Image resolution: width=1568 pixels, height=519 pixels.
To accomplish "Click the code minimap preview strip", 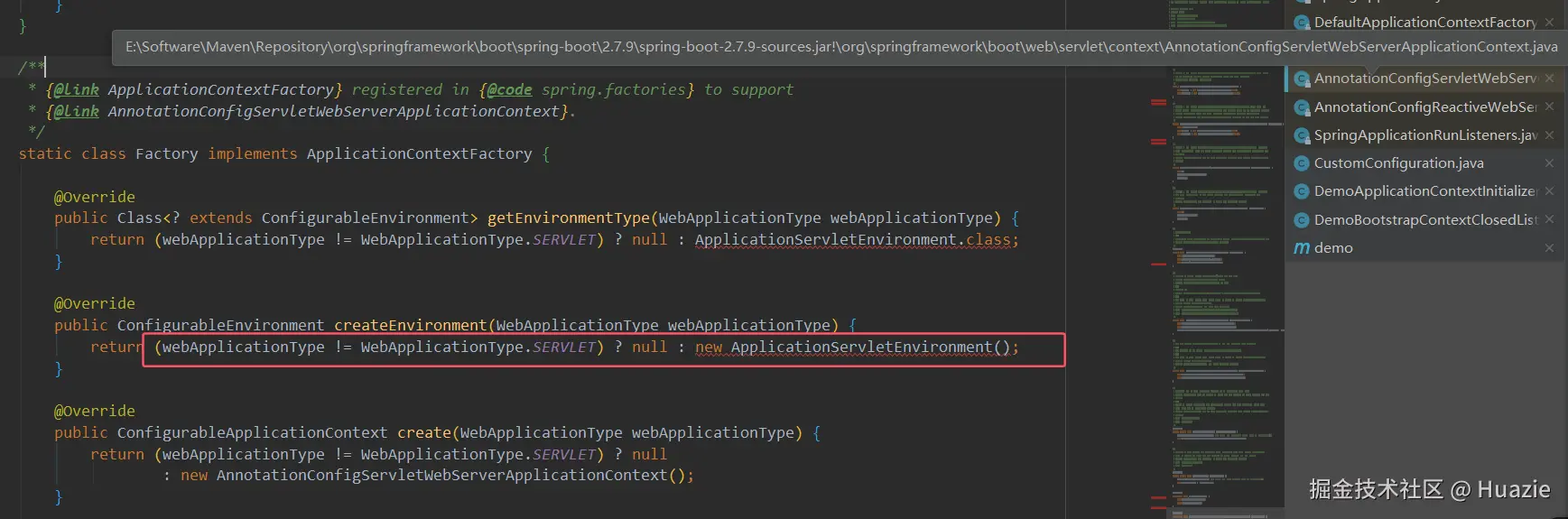I will [x=1228, y=259].
